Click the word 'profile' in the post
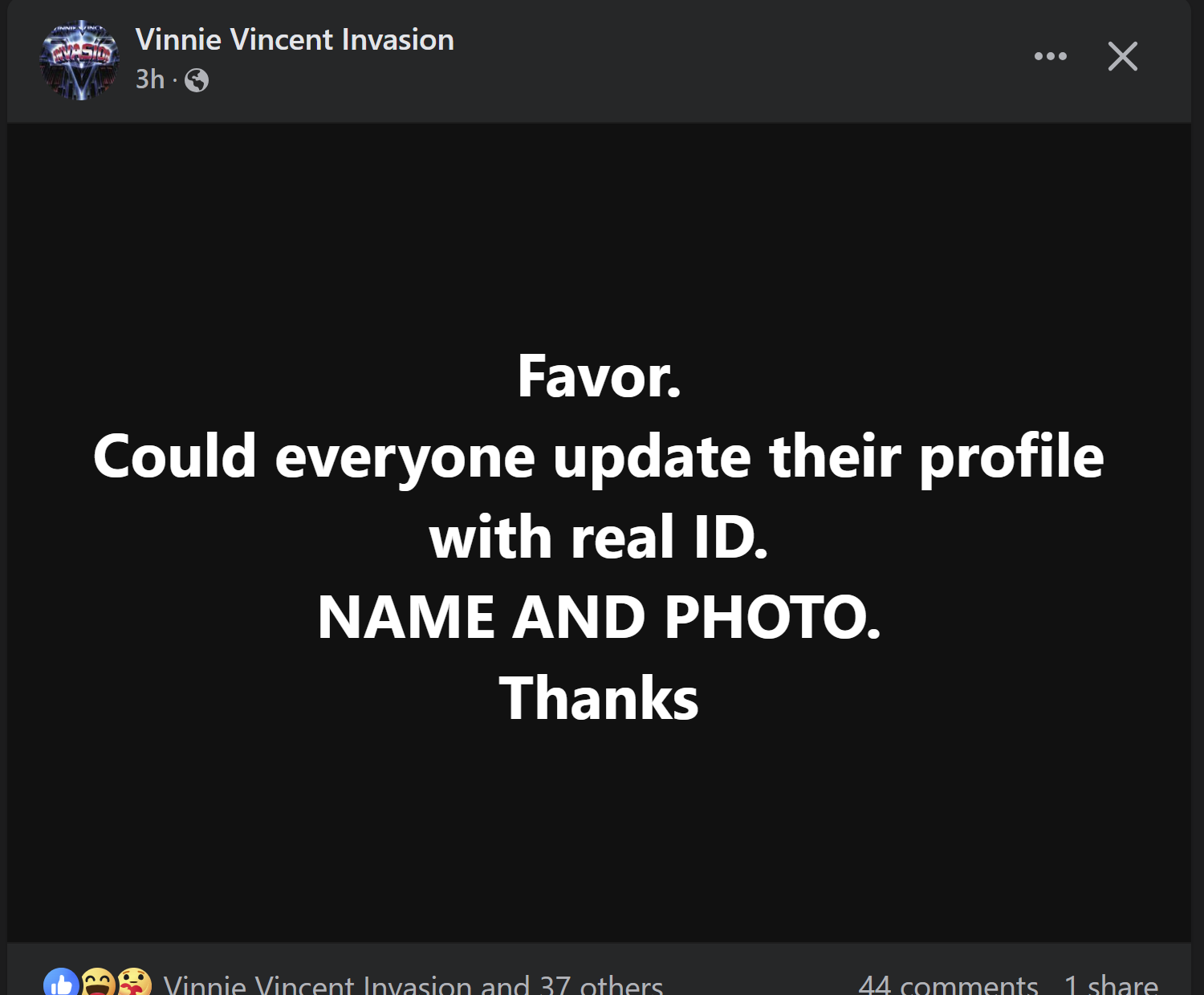Viewport: 1204px width, 995px height. tap(1011, 457)
